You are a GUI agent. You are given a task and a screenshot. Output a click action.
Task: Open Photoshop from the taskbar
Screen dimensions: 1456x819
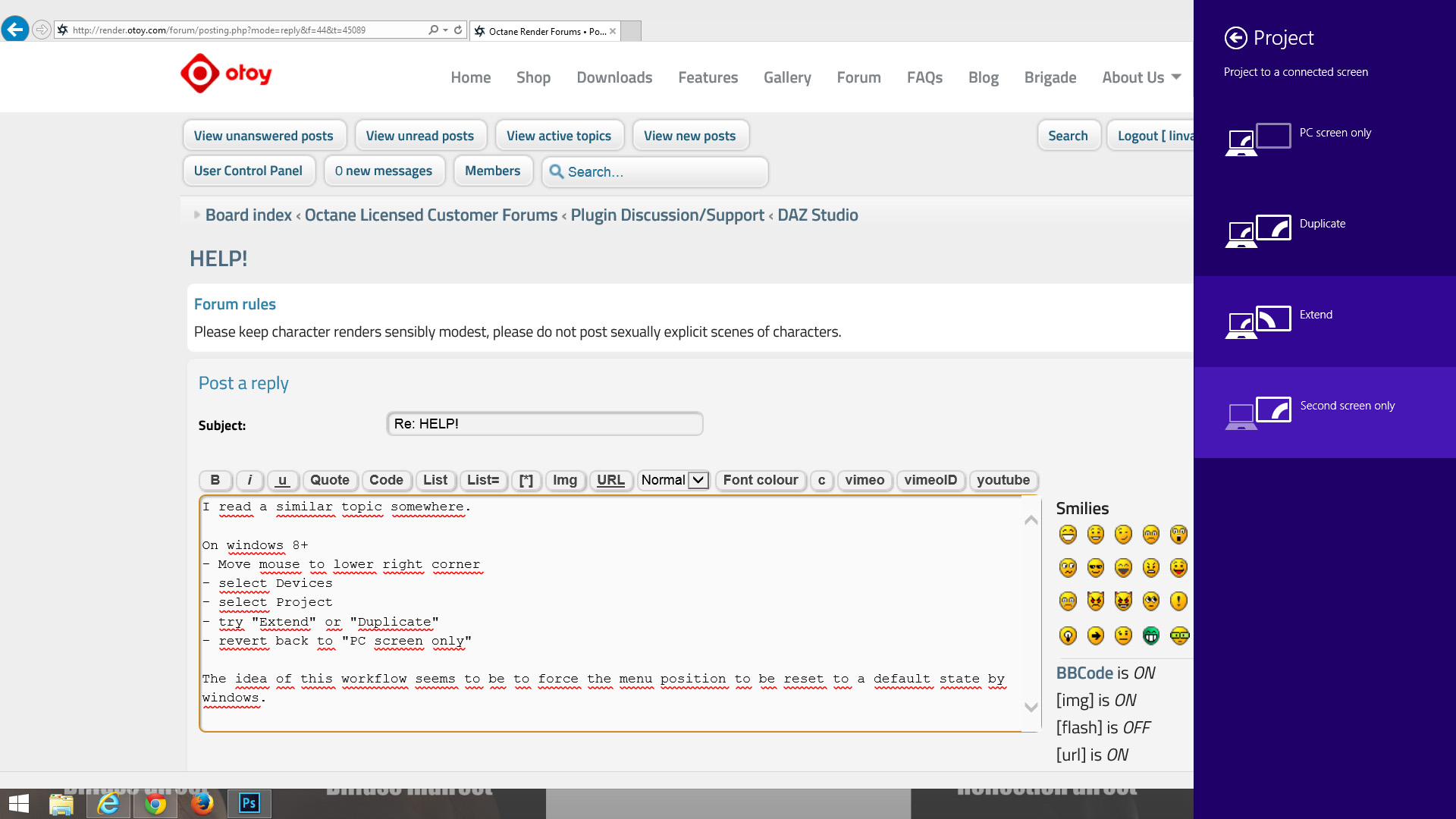[x=249, y=803]
